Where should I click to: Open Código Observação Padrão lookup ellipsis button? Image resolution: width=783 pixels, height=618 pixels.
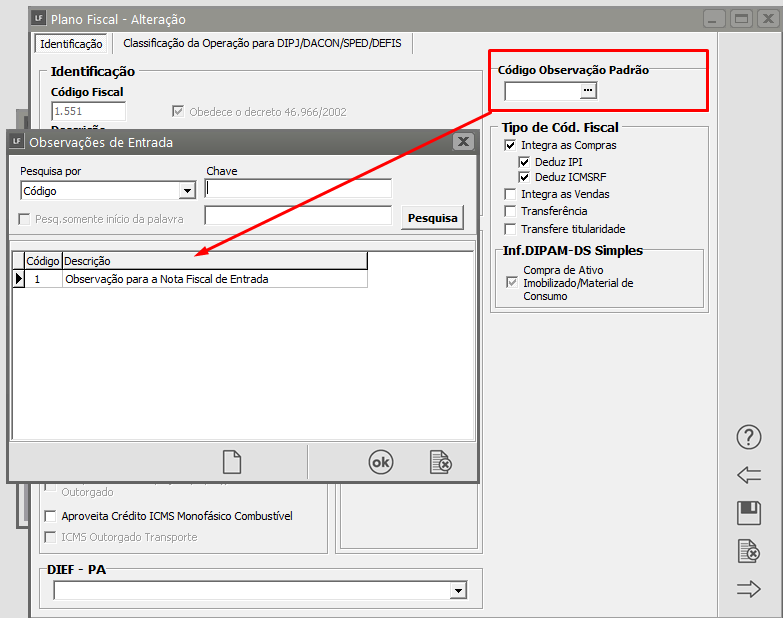(x=588, y=91)
